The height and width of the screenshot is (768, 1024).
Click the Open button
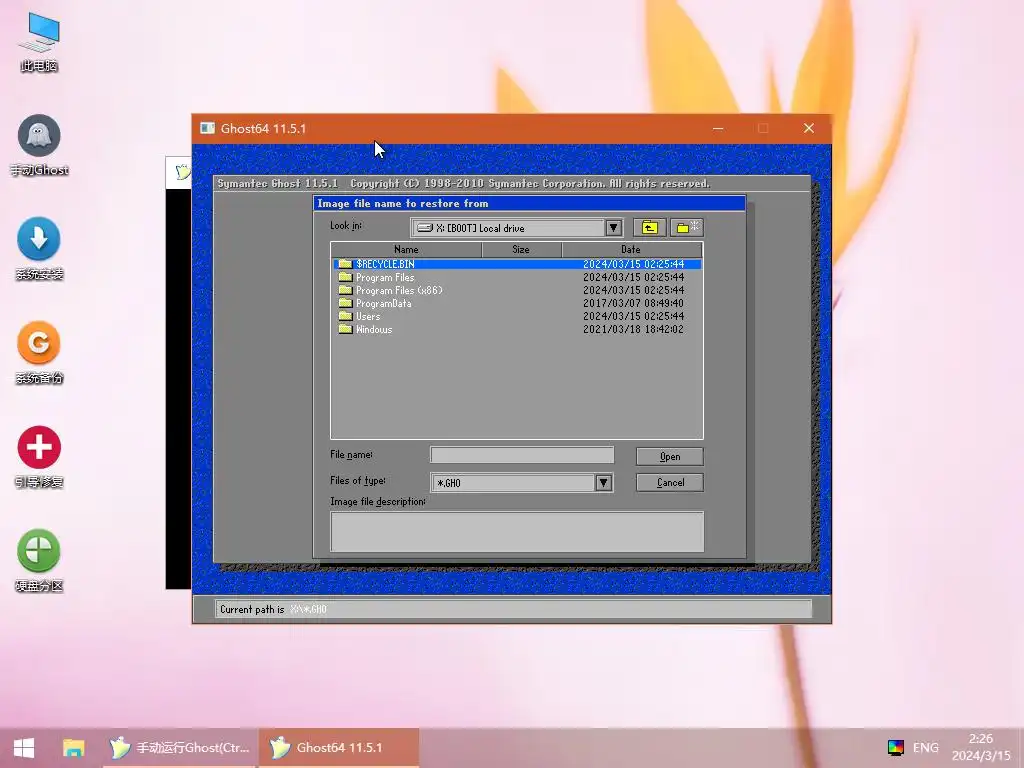pyautogui.click(x=670, y=456)
